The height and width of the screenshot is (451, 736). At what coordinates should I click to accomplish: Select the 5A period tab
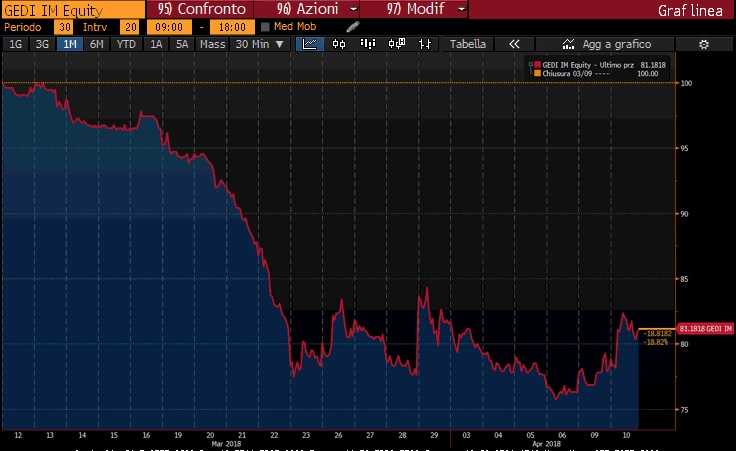tap(182, 44)
